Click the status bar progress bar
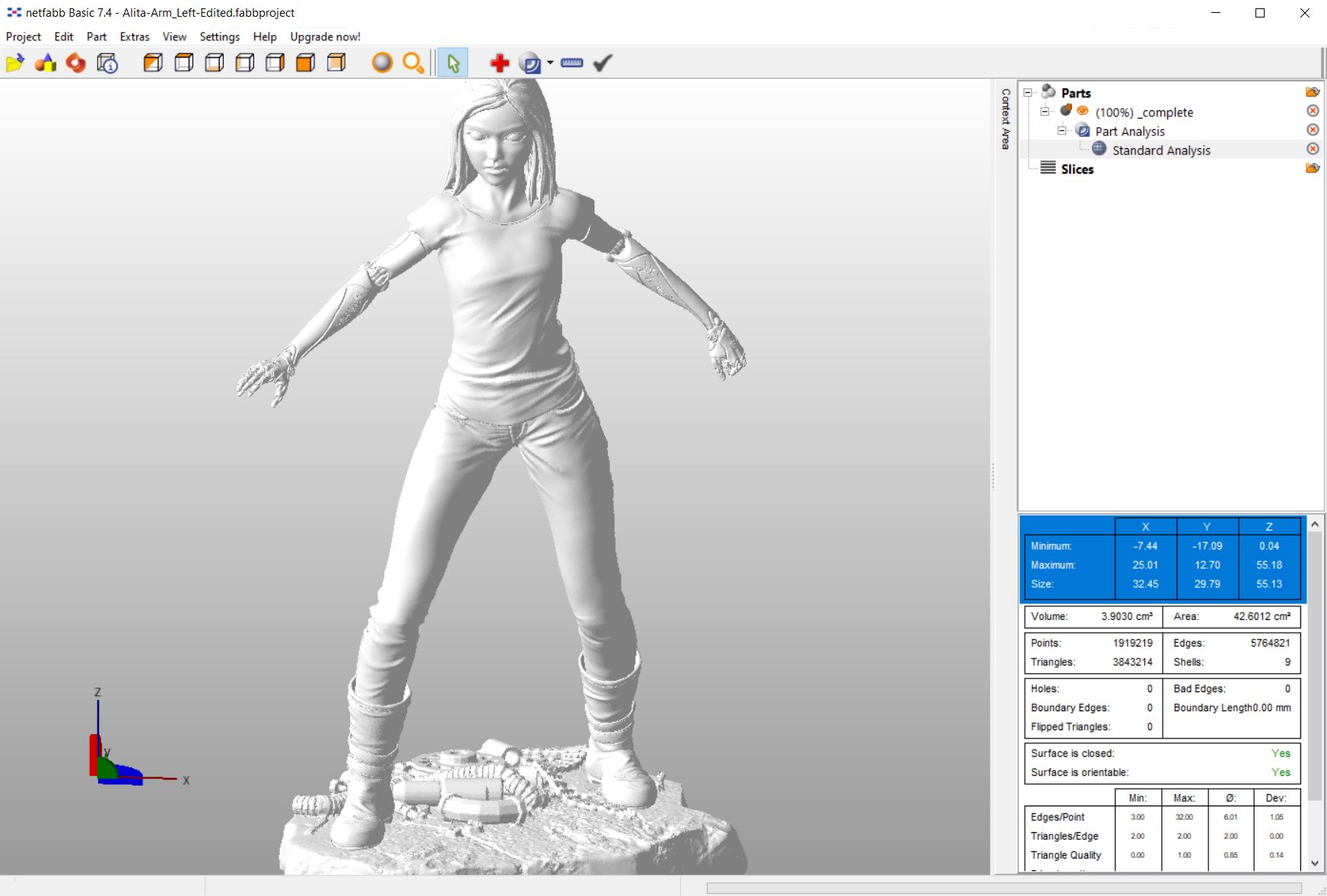Viewport: 1327px width, 896px height. (x=1004, y=888)
